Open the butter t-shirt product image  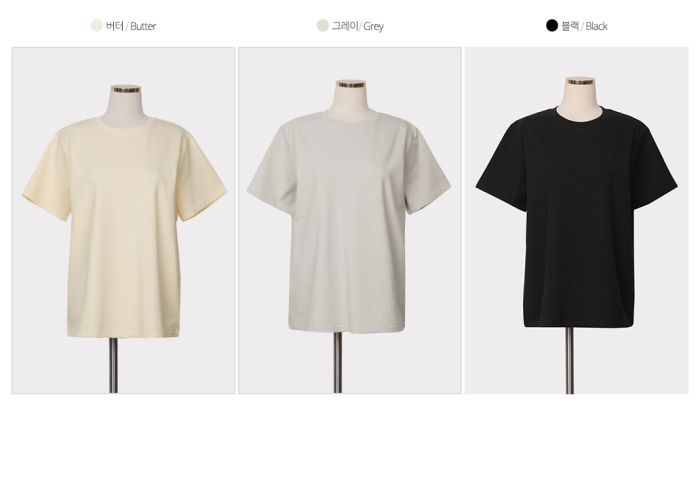tap(123, 221)
